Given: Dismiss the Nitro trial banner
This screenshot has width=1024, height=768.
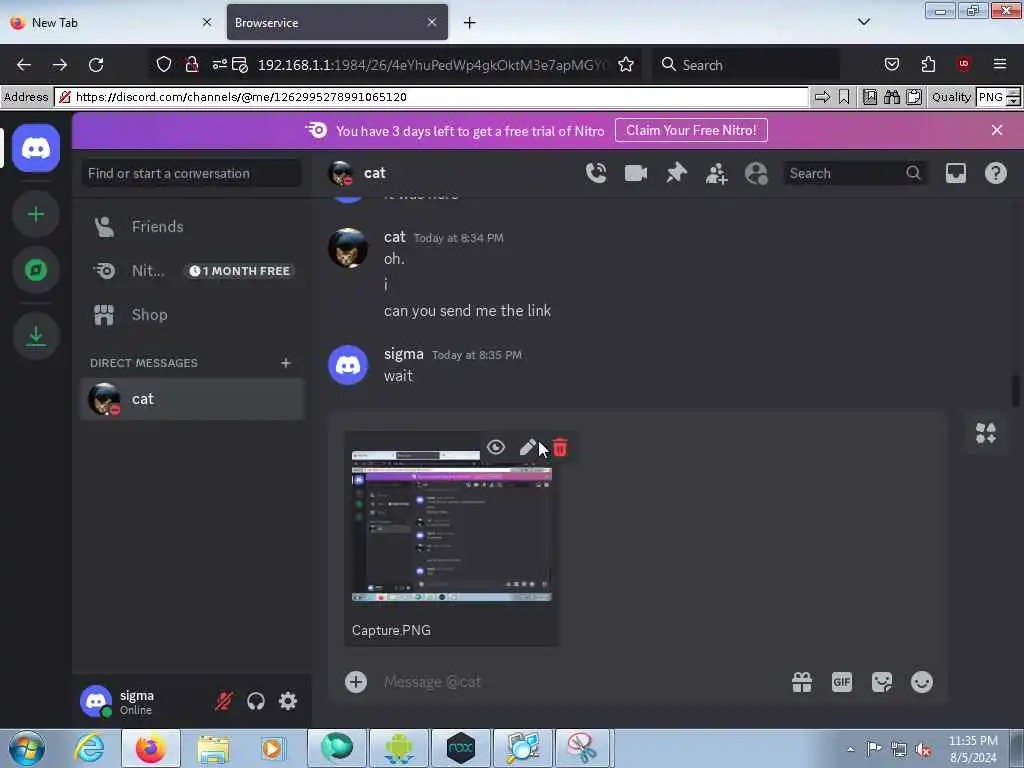Looking at the screenshot, I should click(x=997, y=130).
